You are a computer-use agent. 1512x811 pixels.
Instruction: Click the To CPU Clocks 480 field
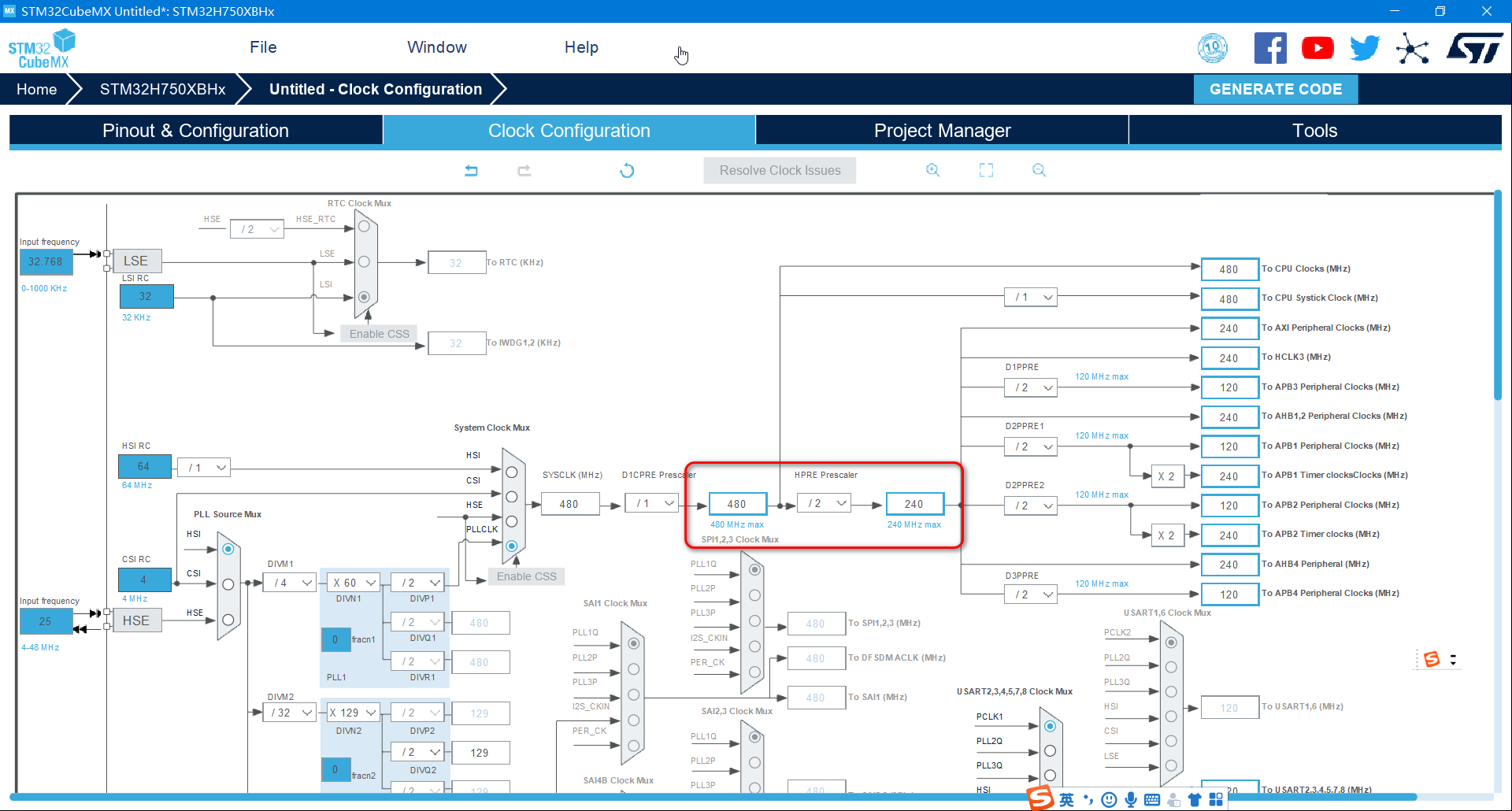coord(1229,269)
